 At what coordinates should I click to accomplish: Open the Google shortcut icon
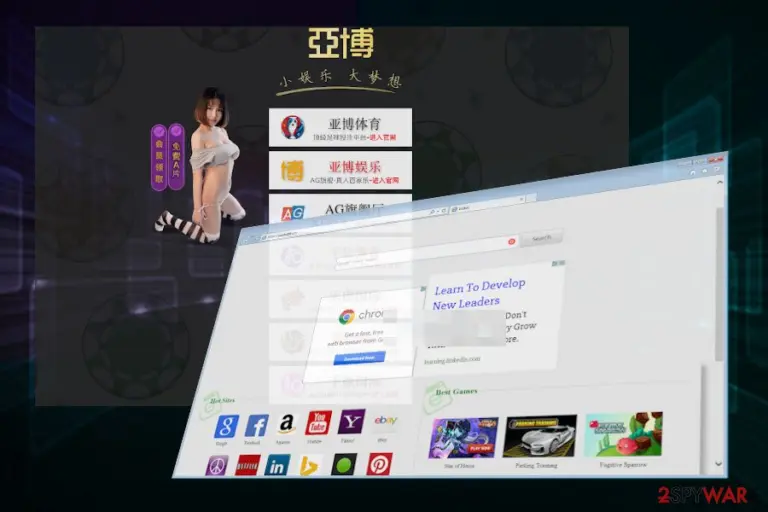pos(226,426)
